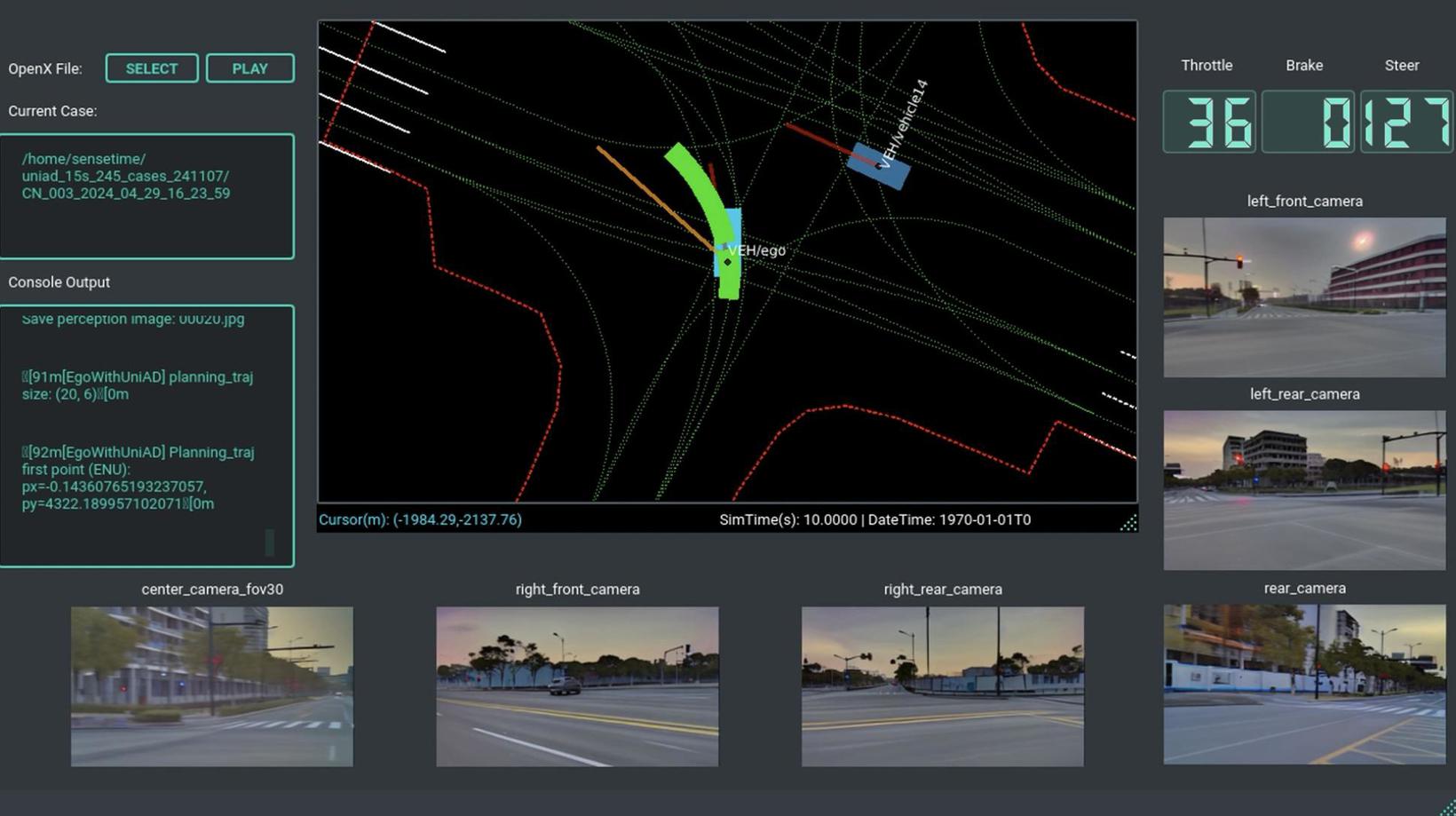
Task: Click the map view resize grip
Action: pyautogui.click(x=1128, y=523)
